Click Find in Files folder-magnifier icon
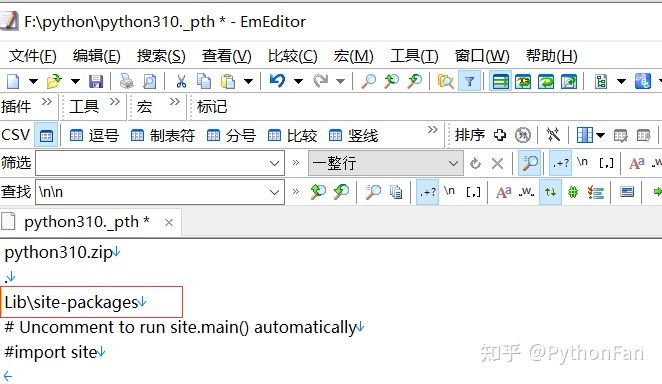 (445, 81)
